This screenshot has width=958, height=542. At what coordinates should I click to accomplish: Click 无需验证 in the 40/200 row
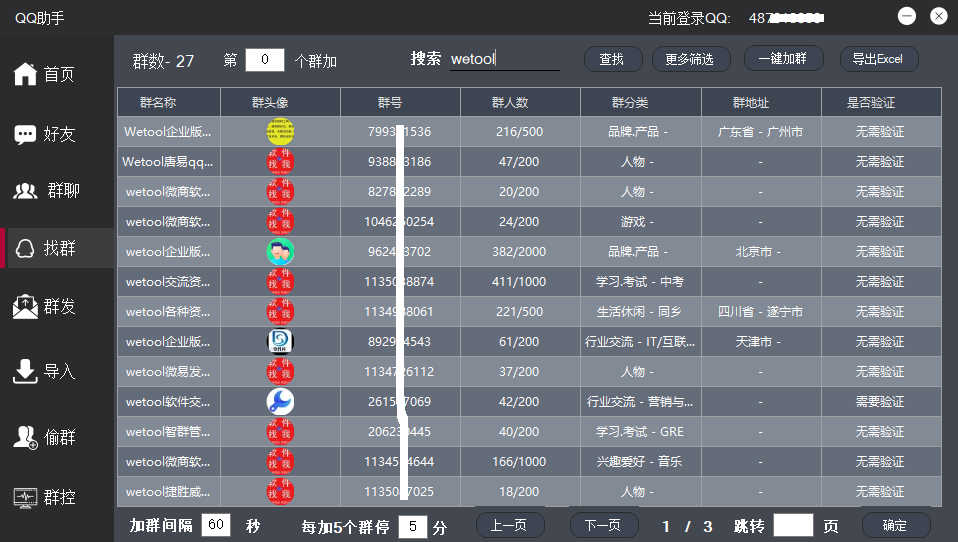pos(880,431)
